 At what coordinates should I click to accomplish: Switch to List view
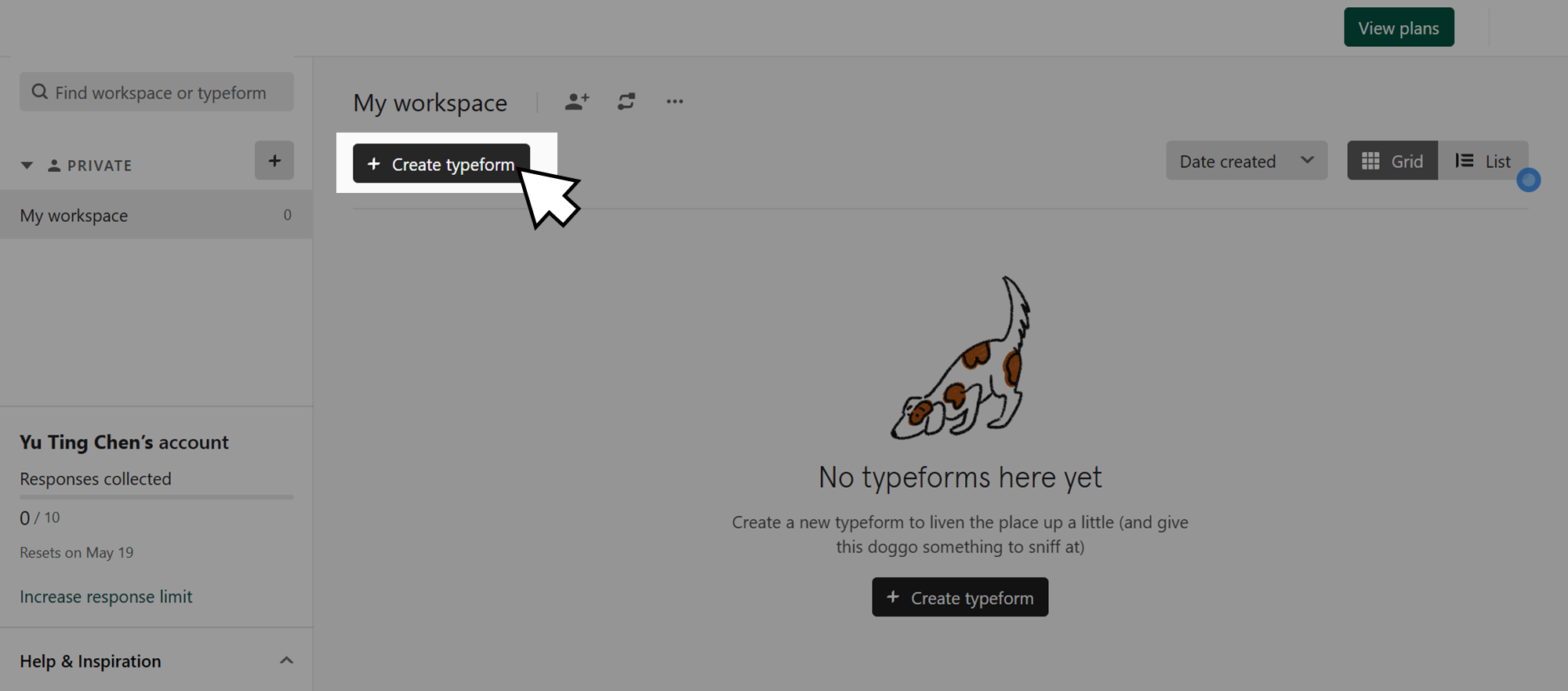tap(1483, 161)
